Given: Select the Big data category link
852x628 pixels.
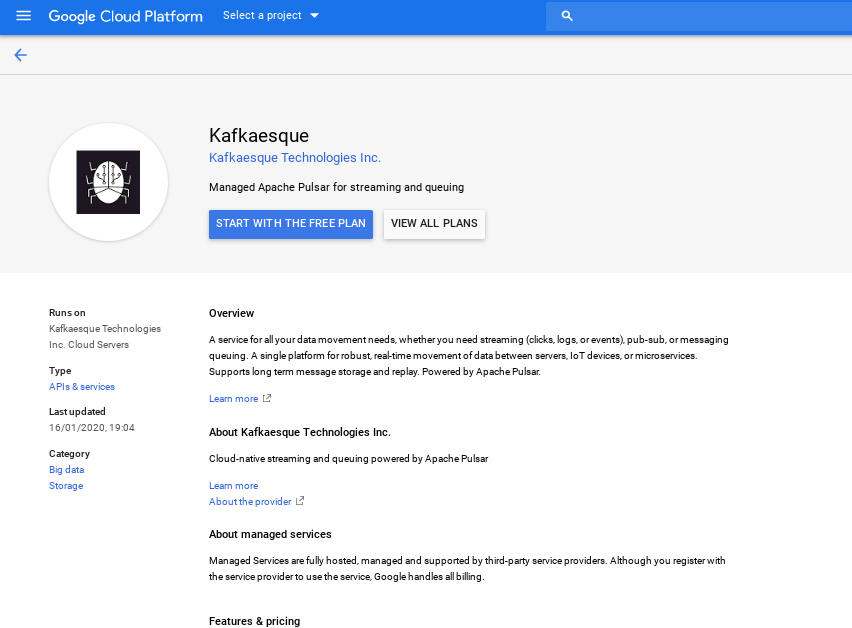Looking at the screenshot, I should point(66,470).
